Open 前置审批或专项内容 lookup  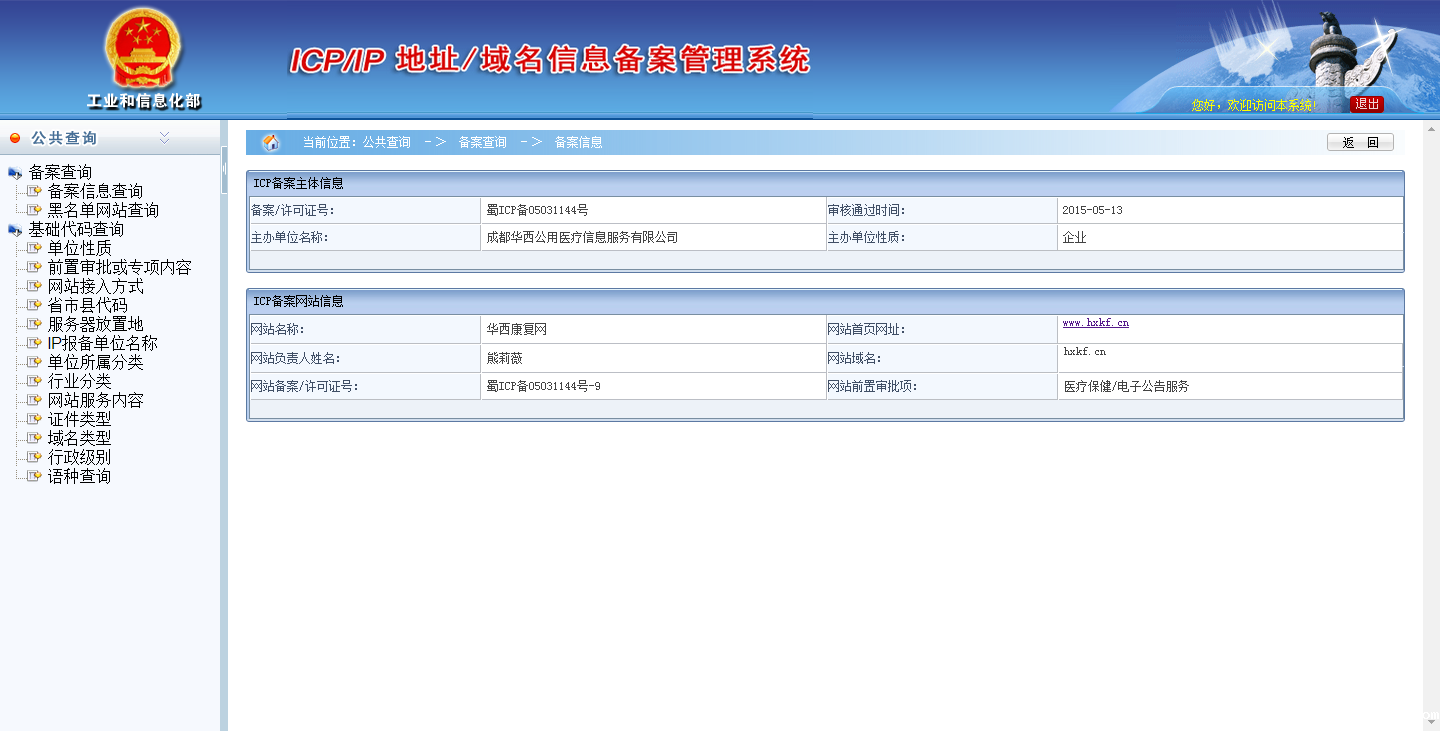tap(119, 268)
